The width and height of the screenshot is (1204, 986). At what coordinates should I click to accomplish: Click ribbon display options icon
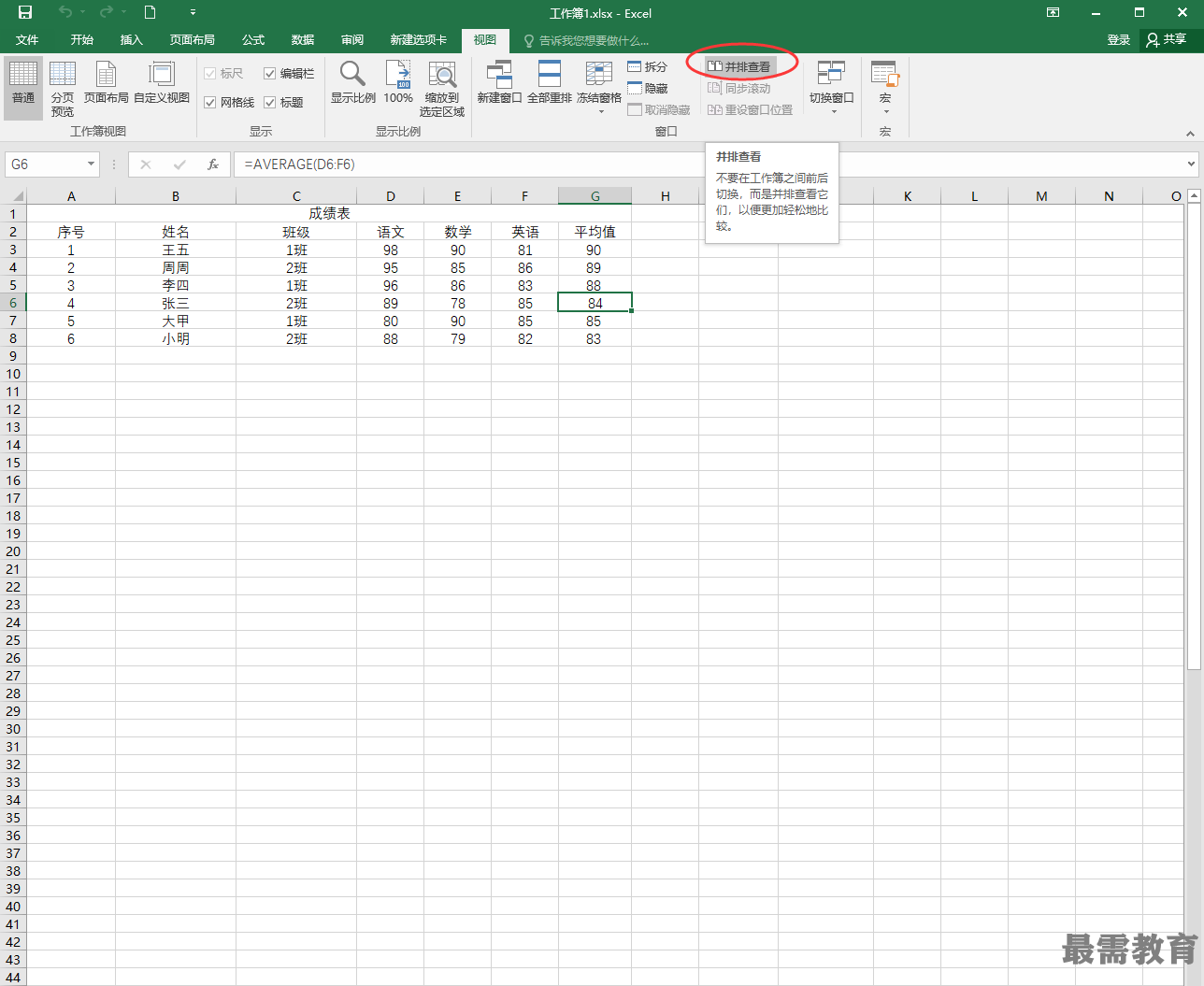pos(1053,12)
